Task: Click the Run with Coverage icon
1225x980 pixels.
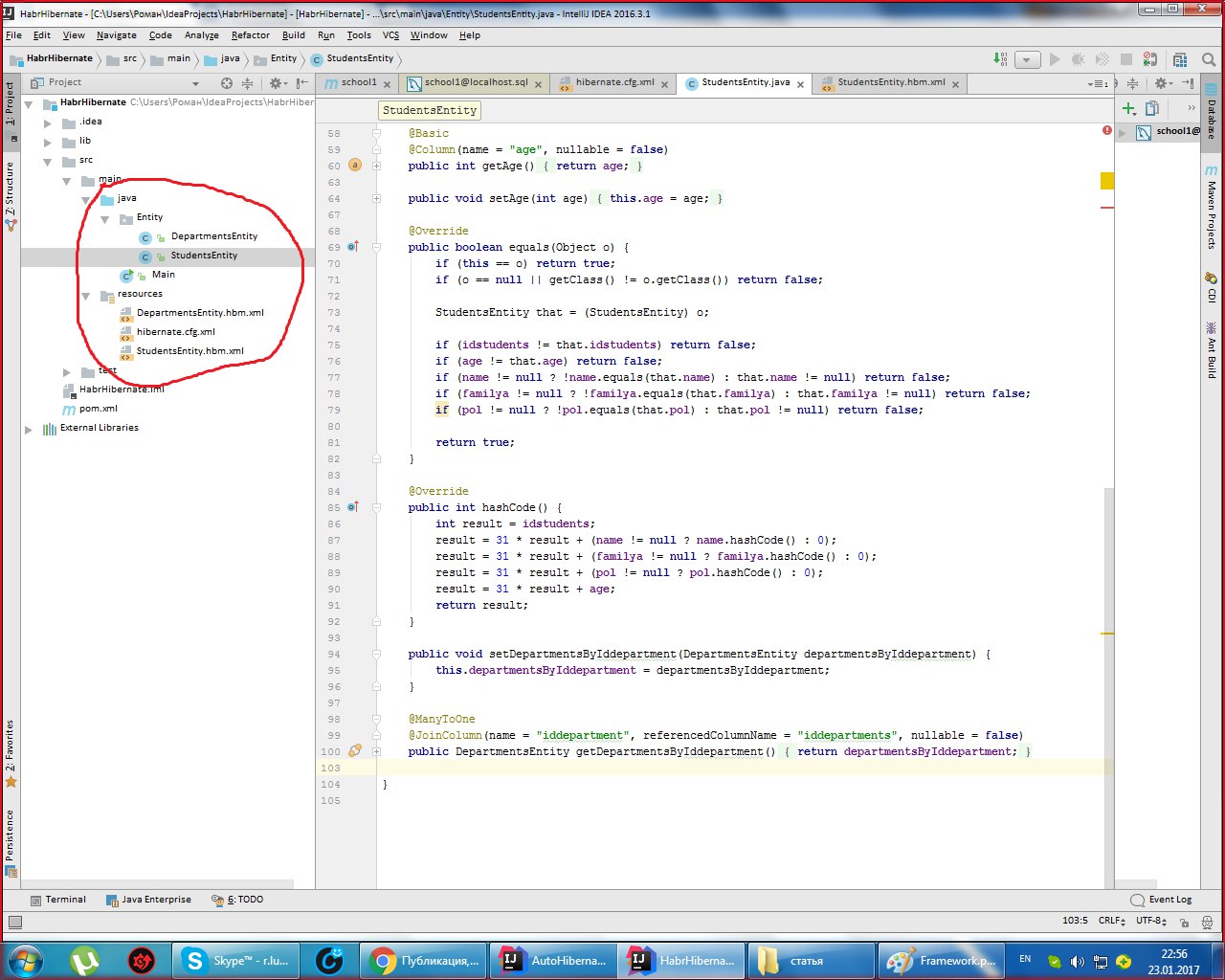Action: pyautogui.click(x=1102, y=59)
